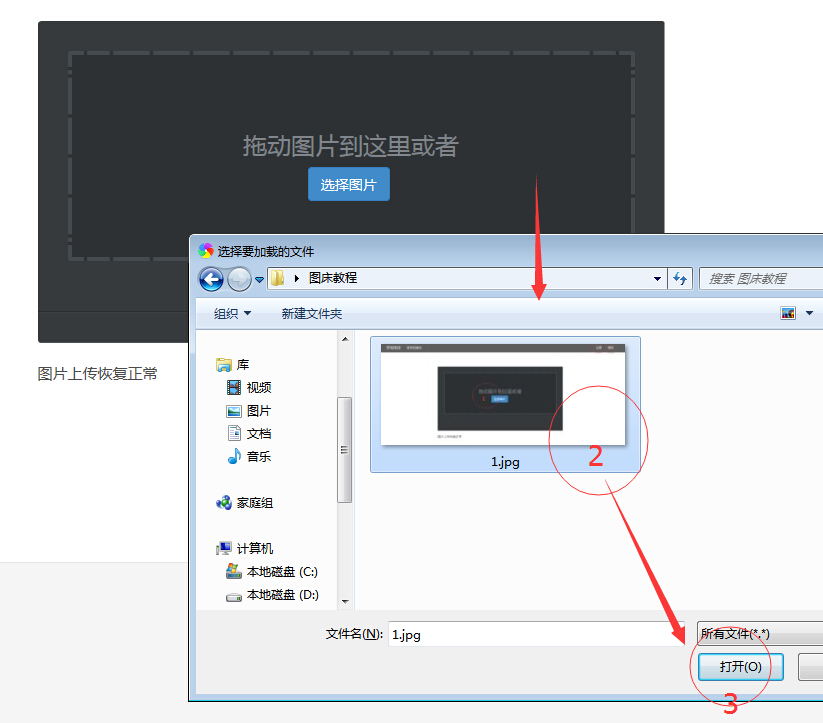823x723 pixels.
Task: Click the navigation pane scroll-down arrow
Action: (345, 602)
